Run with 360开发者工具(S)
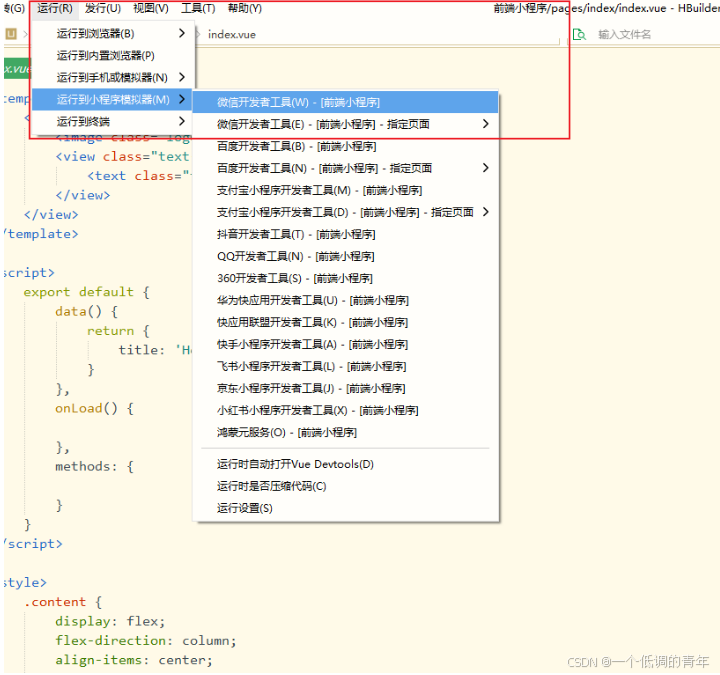 coord(345,279)
